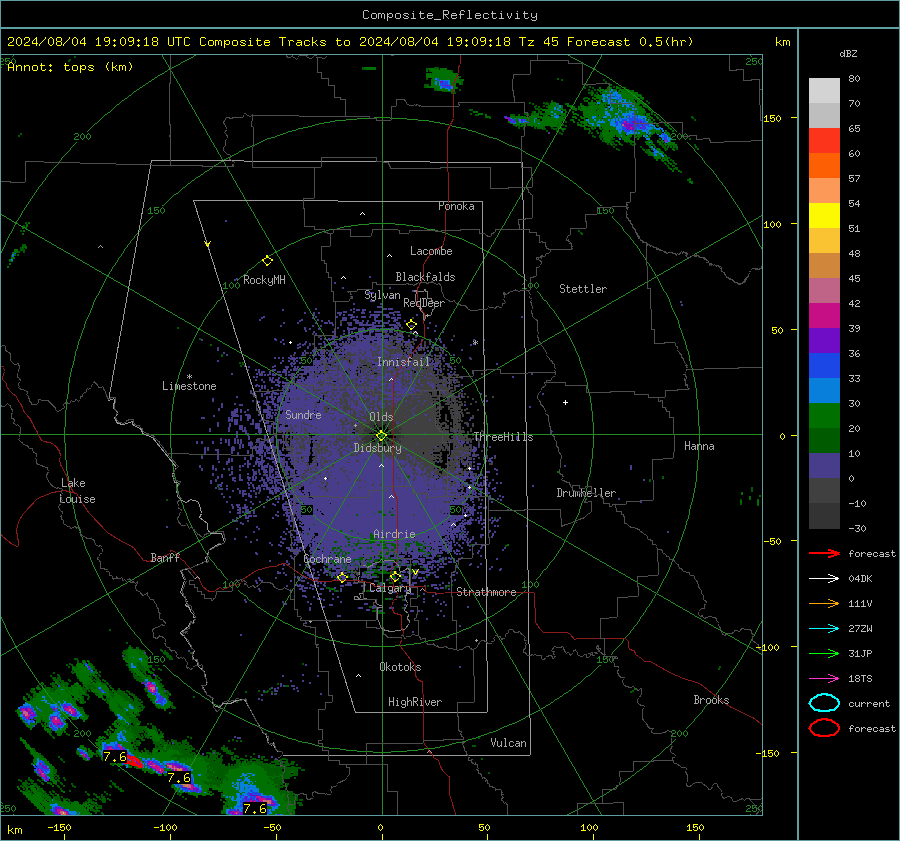Click the Didsbury town label
The width and height of the screenshot is (900, 841).
(x=377, y=448)
